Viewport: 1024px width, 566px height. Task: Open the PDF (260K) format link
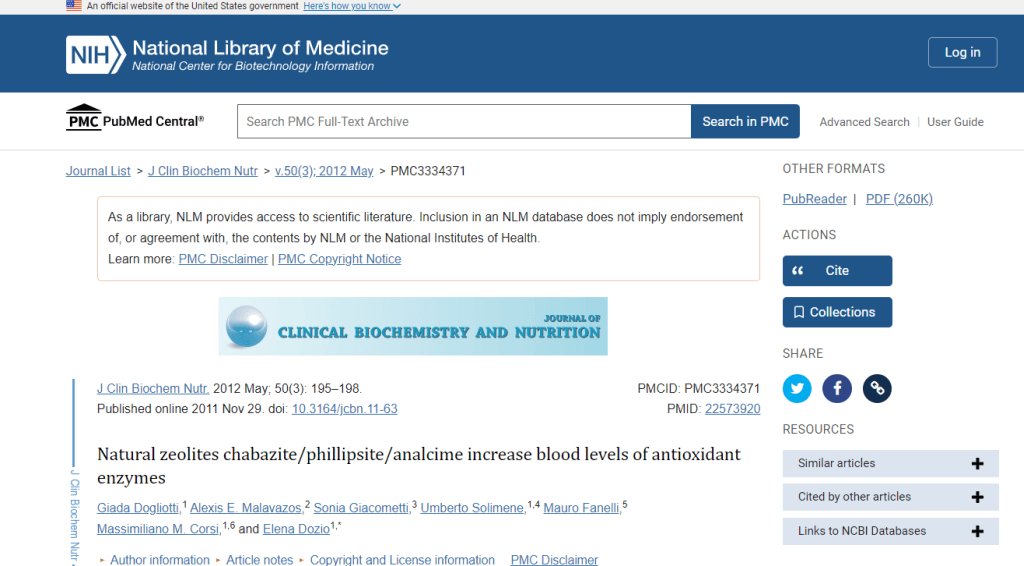pyautogui.click(x=899, y=199)
